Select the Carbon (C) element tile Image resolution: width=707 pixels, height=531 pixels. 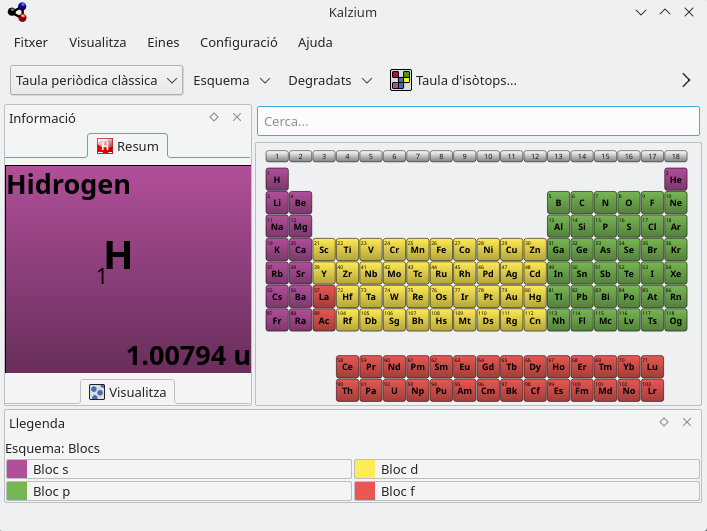(582, 203)
